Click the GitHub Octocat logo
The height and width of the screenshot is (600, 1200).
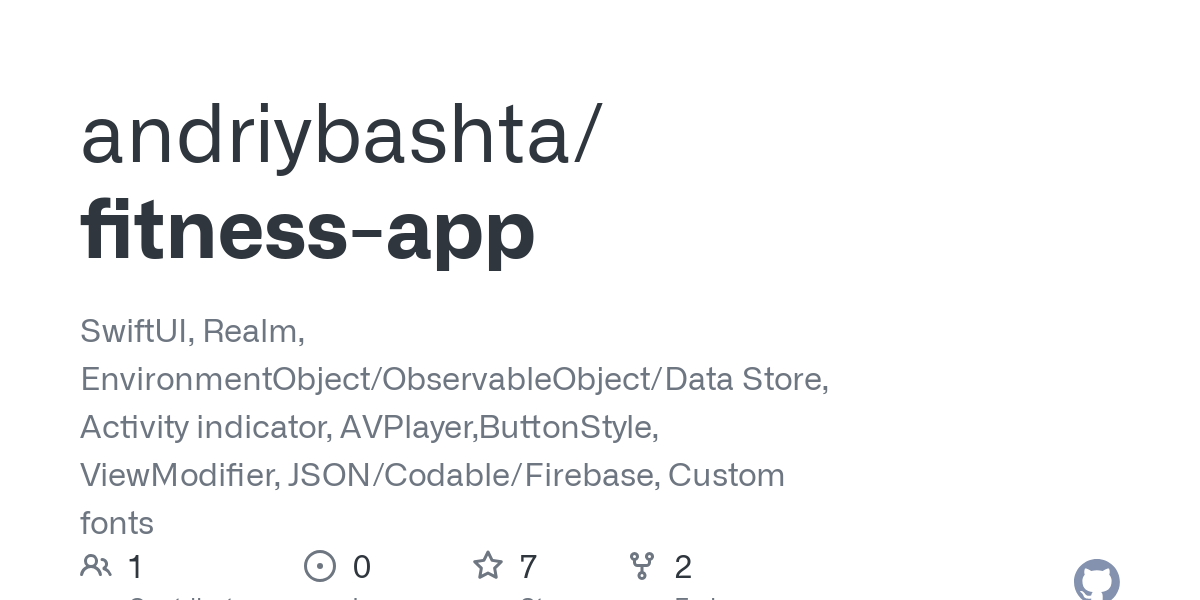[x=1096, y=581]
